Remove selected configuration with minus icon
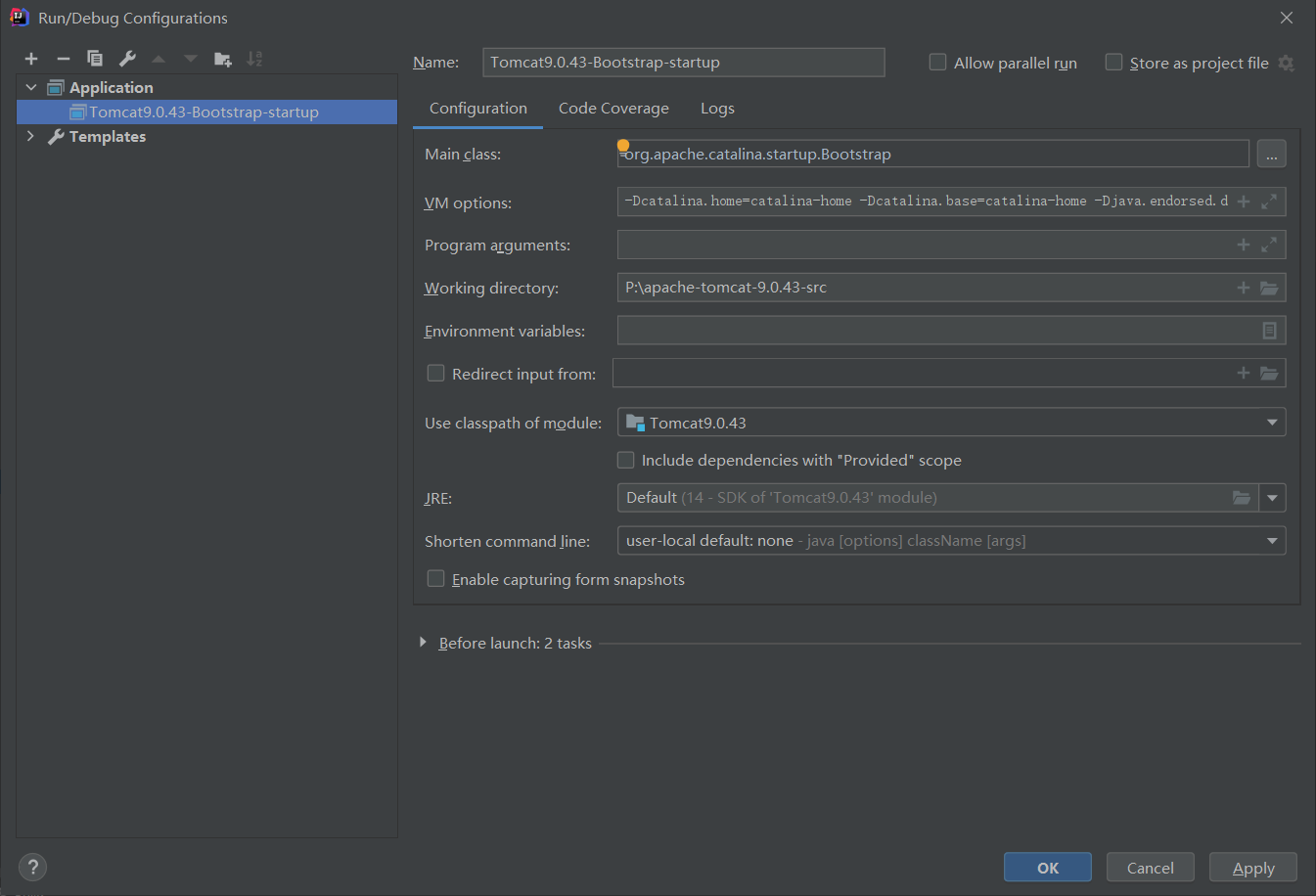The width and height of the screenshot is (1316, 896). 64,59
